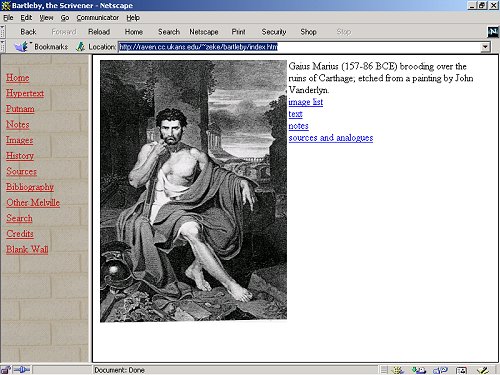Screen dimensions: 500x375
Task: Click the Netscape toolbar button
Action: click(204, 32)
